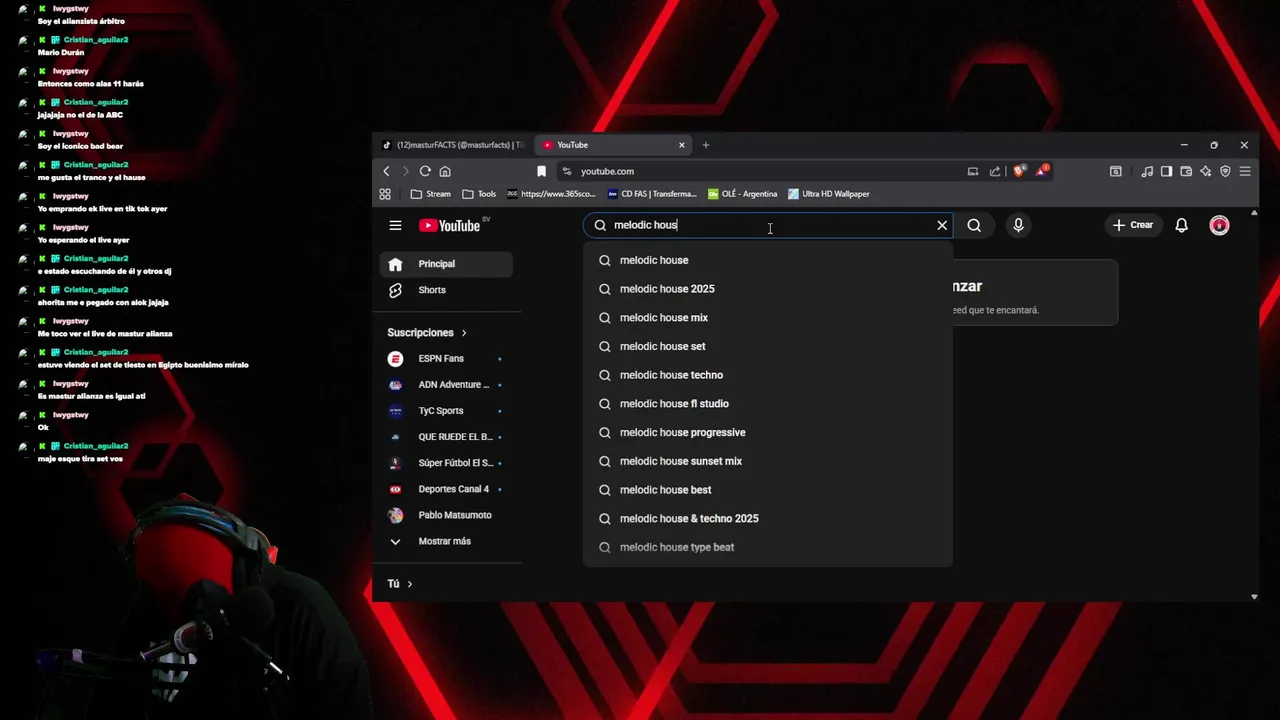
Task: Go to the browser home page icon
Action: [445, 171]
